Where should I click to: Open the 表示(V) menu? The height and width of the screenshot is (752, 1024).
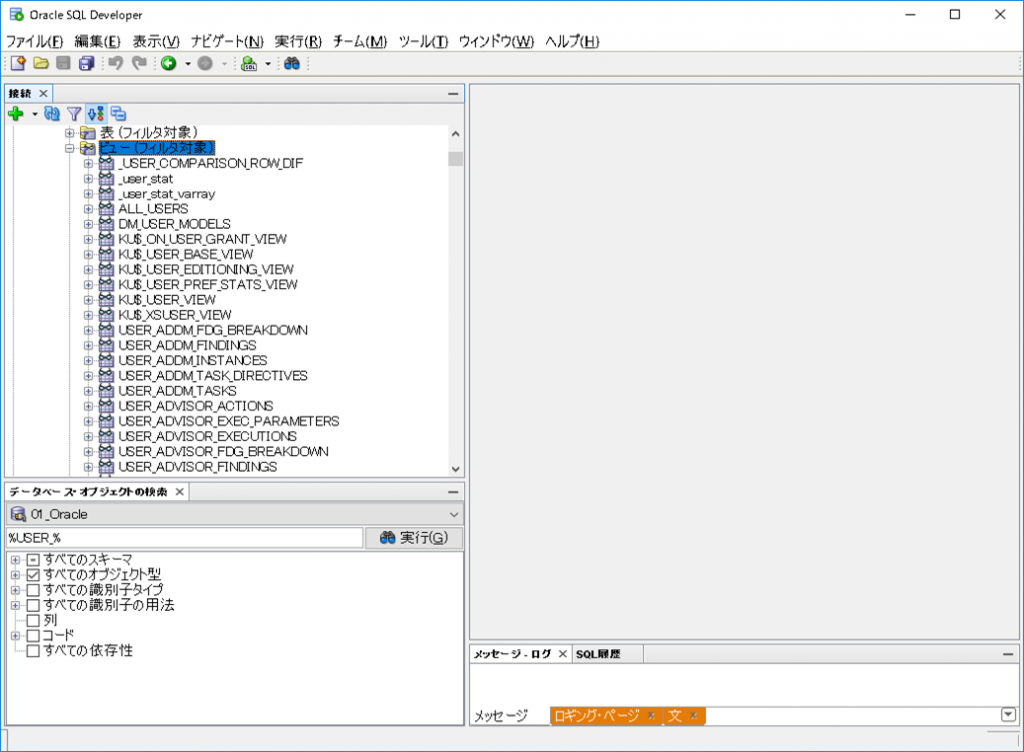[156, 42]
